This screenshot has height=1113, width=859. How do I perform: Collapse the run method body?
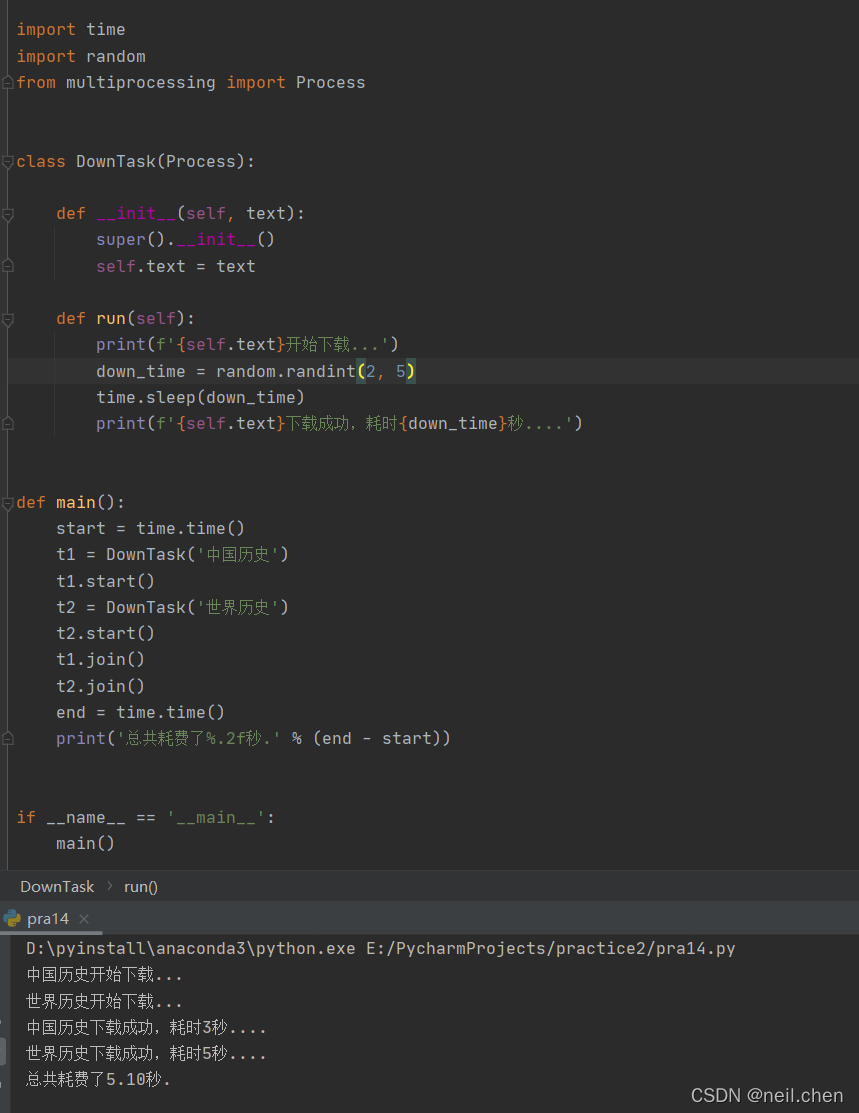click(7, 318)
